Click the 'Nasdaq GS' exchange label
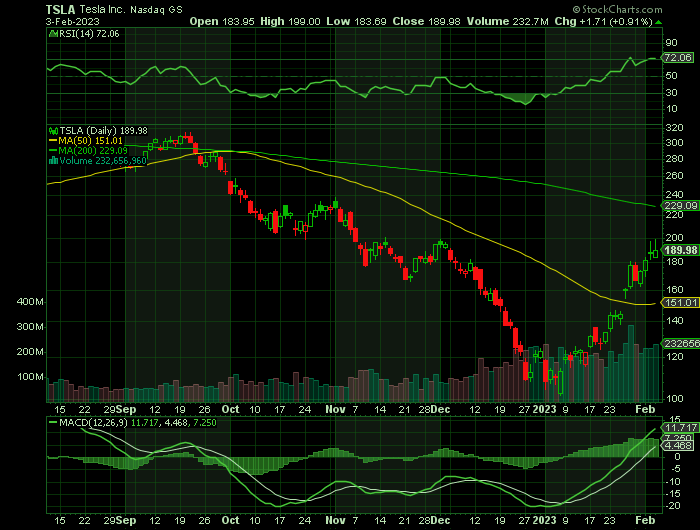Viewport: 700px width, 530px height. tap(157, 10)
